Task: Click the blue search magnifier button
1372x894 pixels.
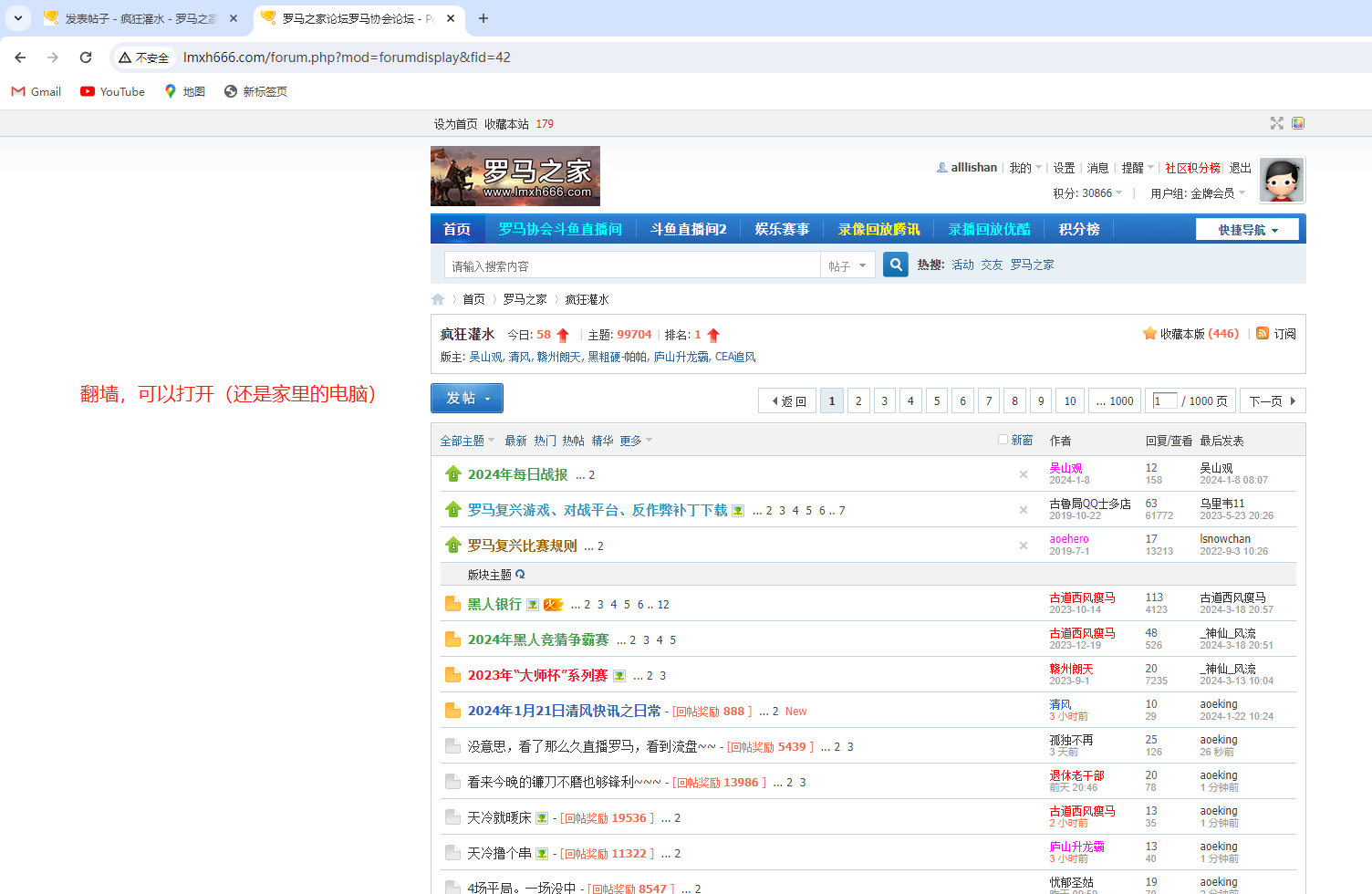Action: 895,265
